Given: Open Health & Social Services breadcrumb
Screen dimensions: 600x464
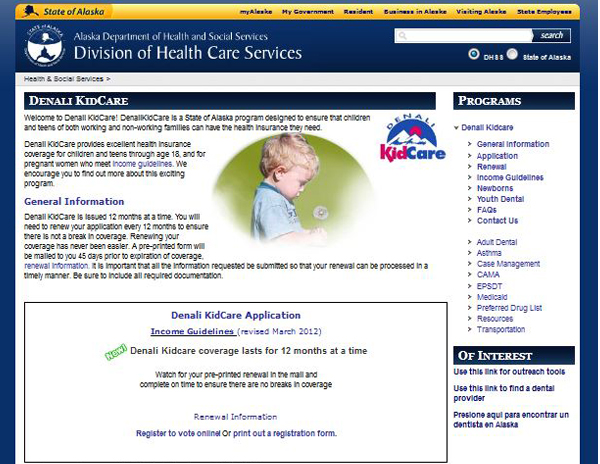Looking at the screenshot, I should click(x=64, y=79).
